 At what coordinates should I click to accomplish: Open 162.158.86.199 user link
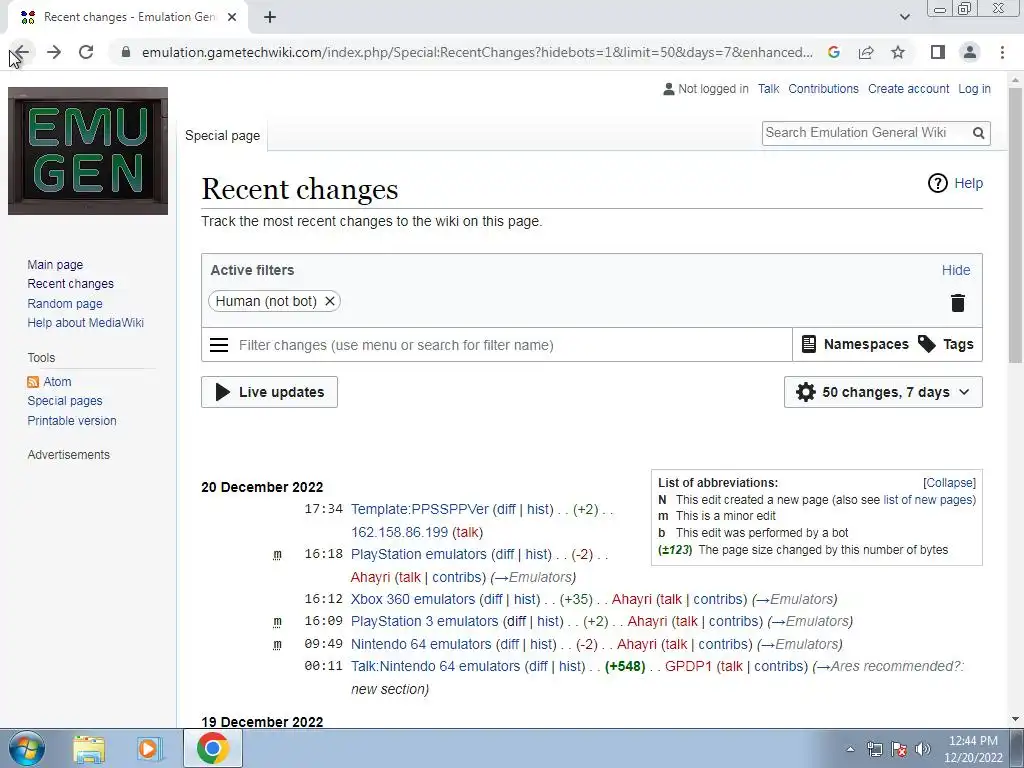coord(399,532)
